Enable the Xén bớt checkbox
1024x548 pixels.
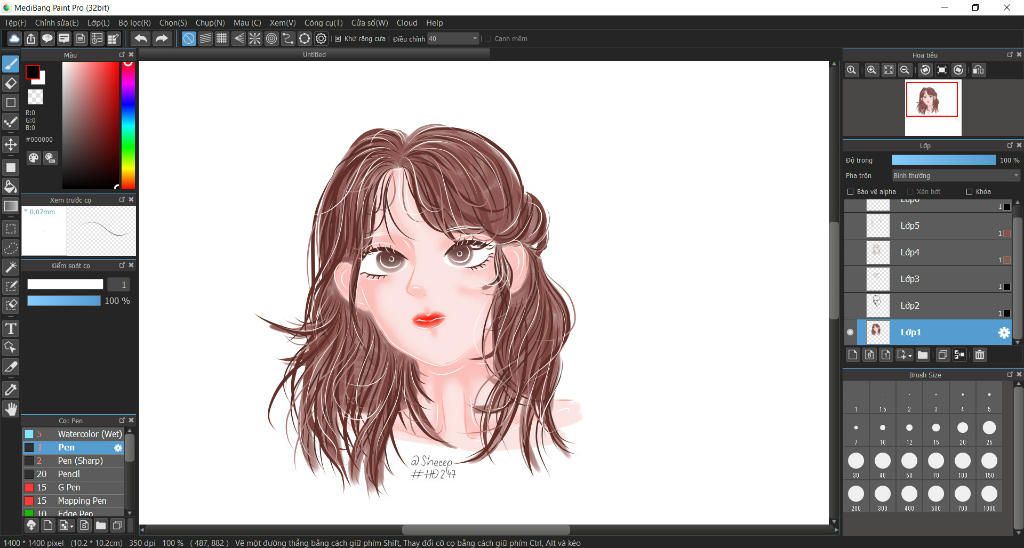tap(910, 192)
